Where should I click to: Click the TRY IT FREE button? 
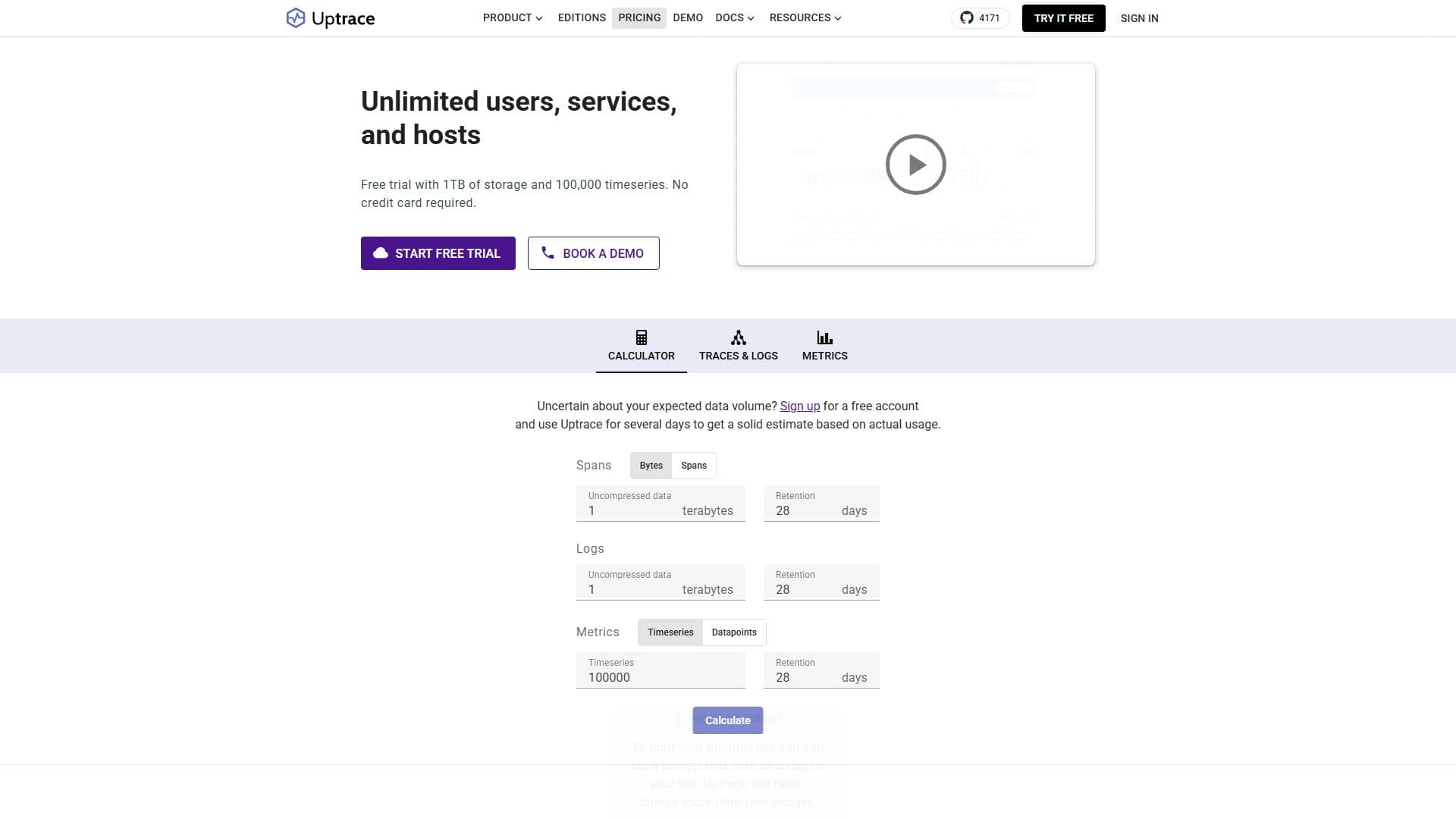[1063, 18]
